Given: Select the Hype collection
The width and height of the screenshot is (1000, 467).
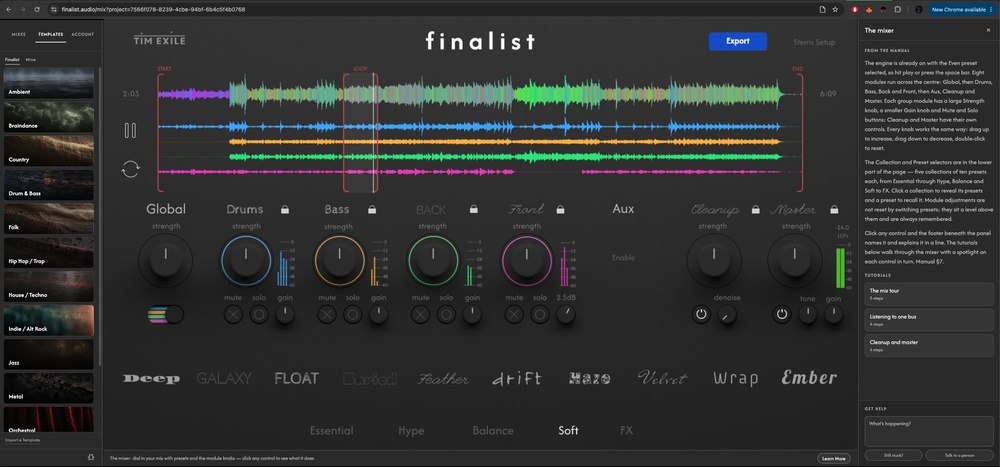Looking at the screenshot, I should tap(411, 431).
